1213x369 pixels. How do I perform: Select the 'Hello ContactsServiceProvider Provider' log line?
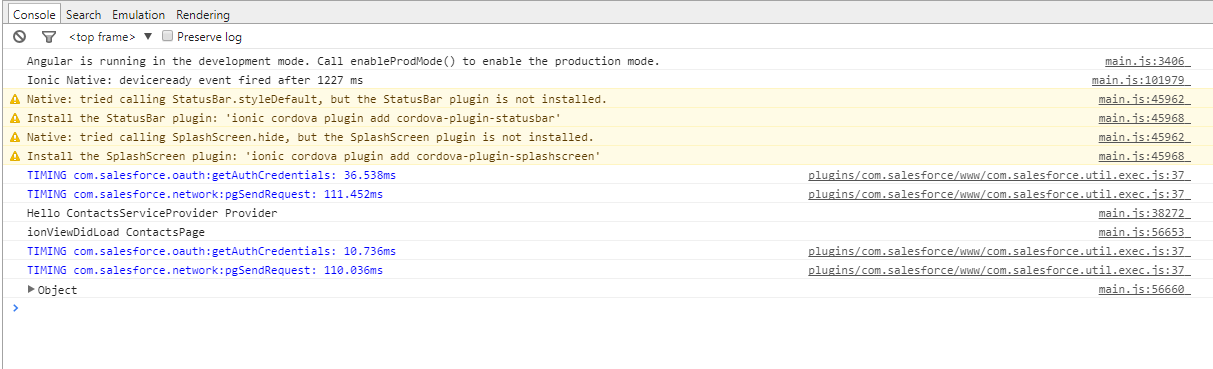coord(152,213)
